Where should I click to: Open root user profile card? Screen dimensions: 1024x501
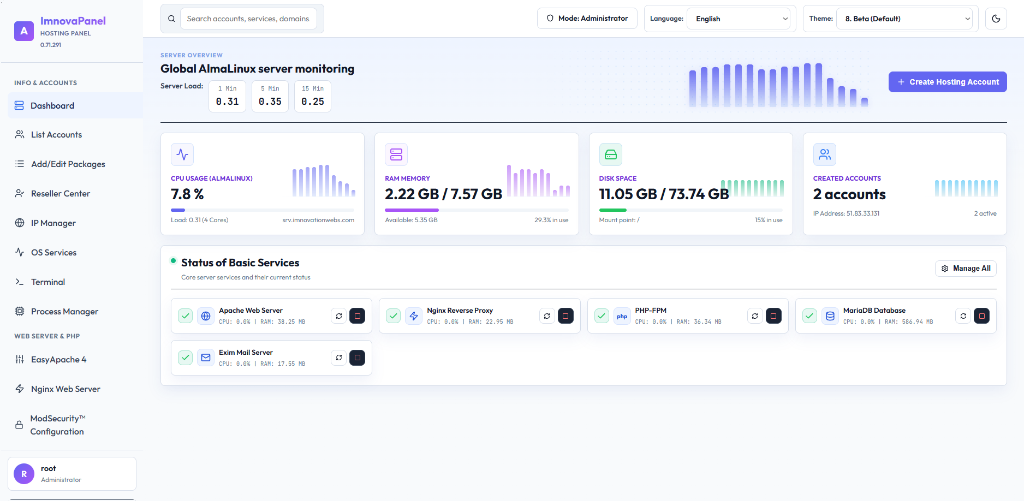[71, 474]
